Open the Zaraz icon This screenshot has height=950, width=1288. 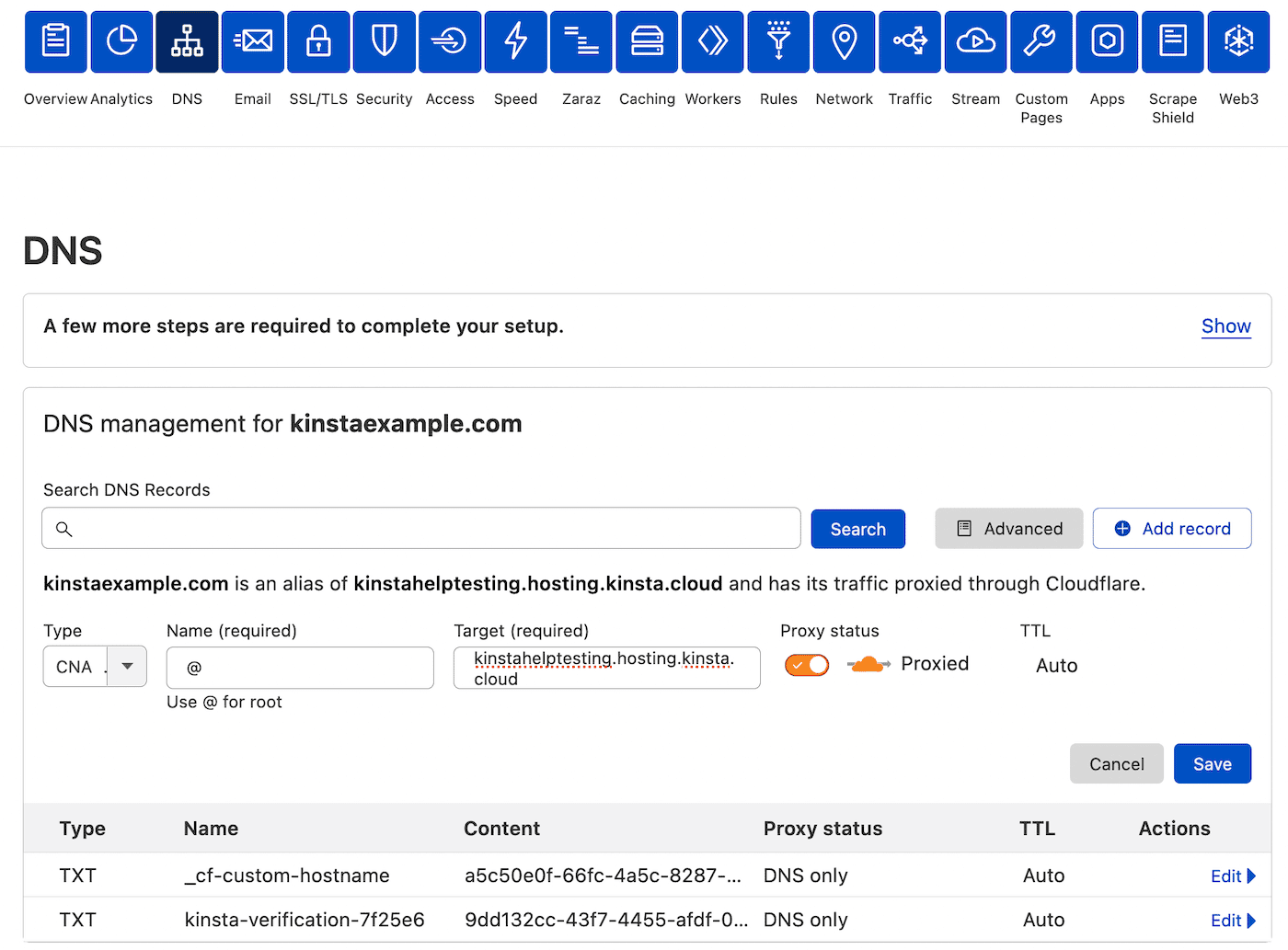(x=581, y=42)
